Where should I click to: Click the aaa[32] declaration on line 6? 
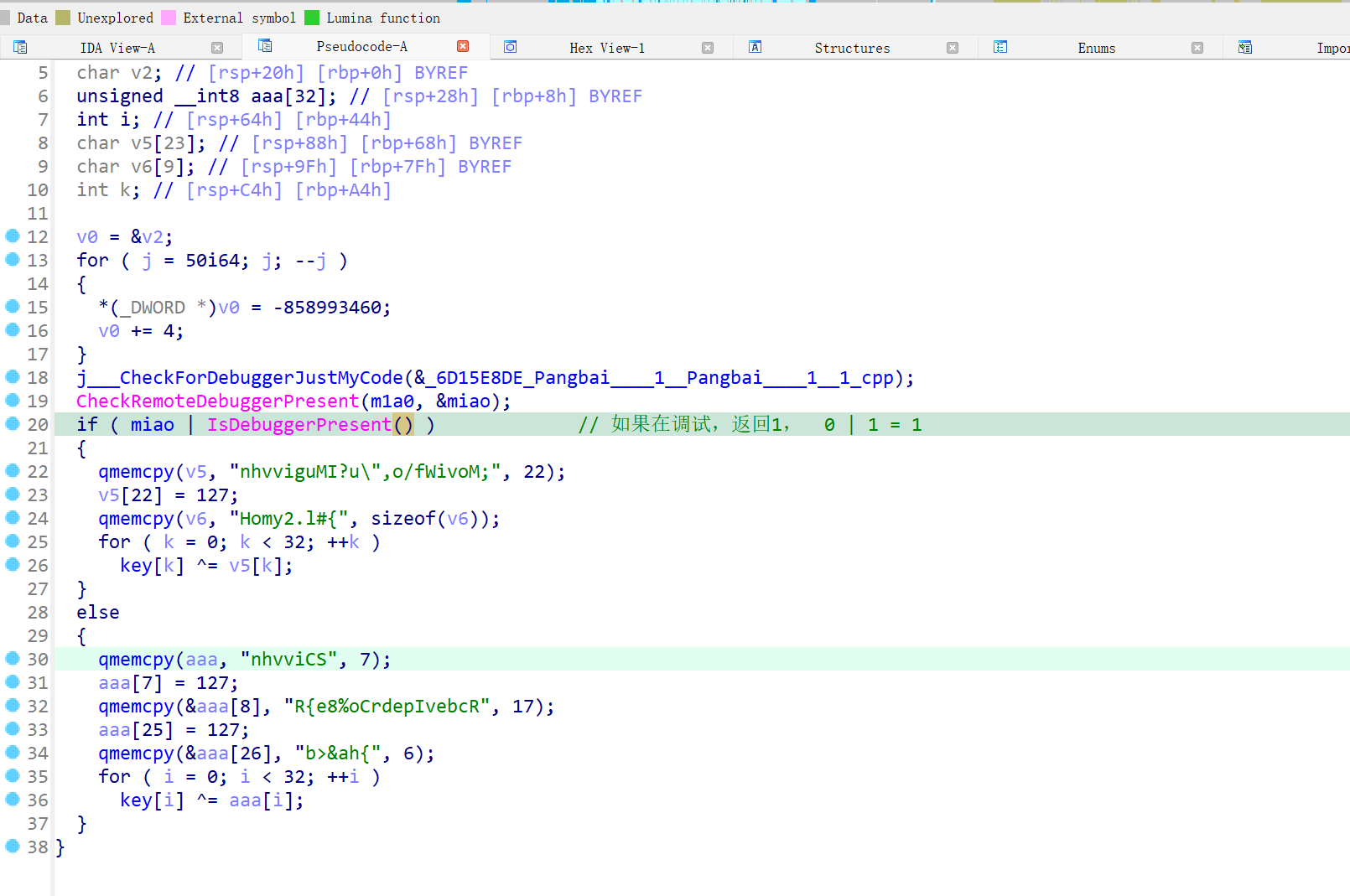[x=288, y=96]
